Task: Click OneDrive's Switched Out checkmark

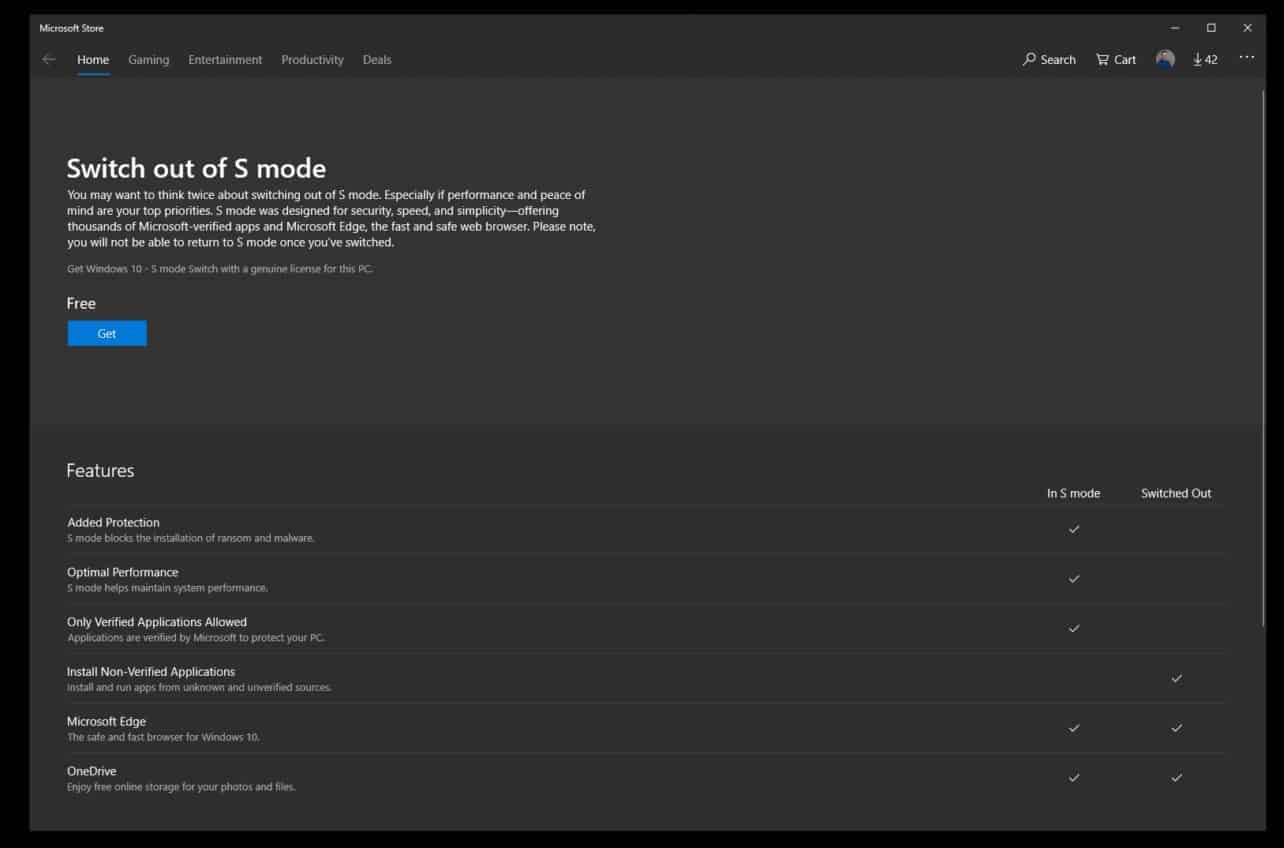Action: tap(1177, 777)
